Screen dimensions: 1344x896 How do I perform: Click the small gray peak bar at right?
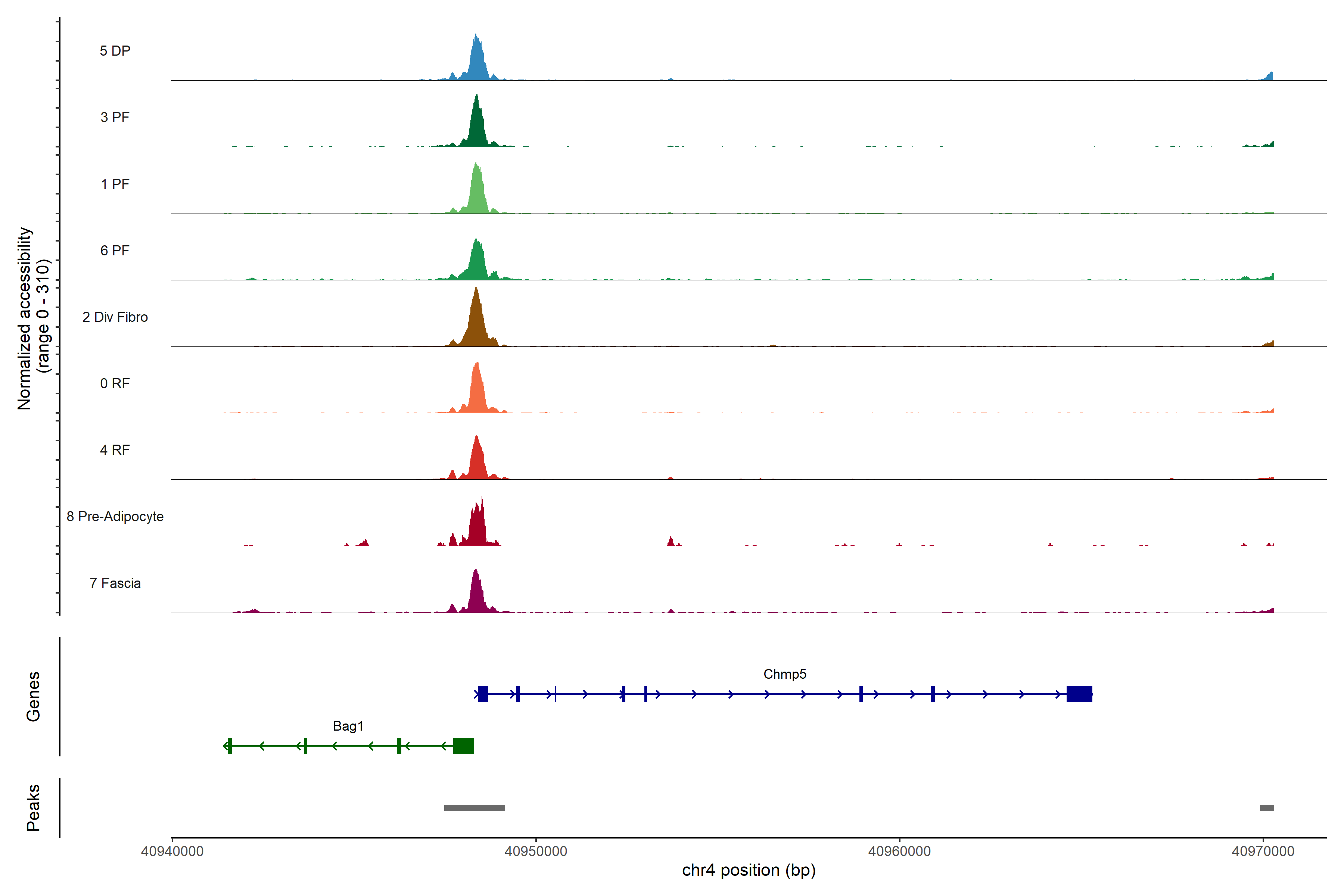point(1267,808)
